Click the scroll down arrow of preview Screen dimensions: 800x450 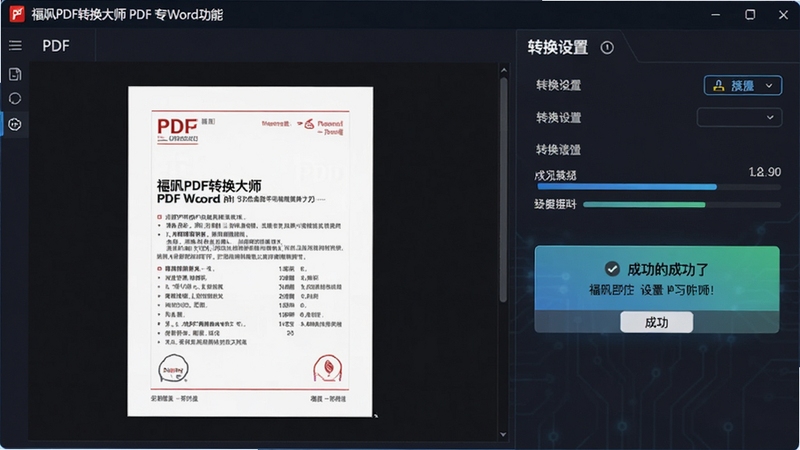[504, 434]
